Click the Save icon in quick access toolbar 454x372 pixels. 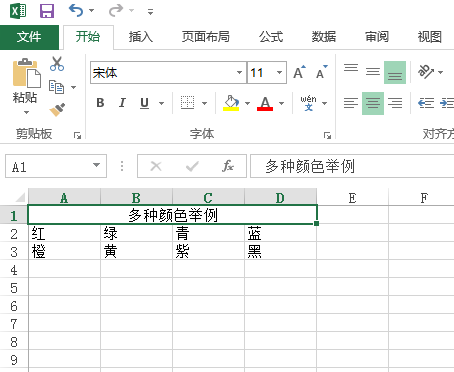[x=47, y=11]
